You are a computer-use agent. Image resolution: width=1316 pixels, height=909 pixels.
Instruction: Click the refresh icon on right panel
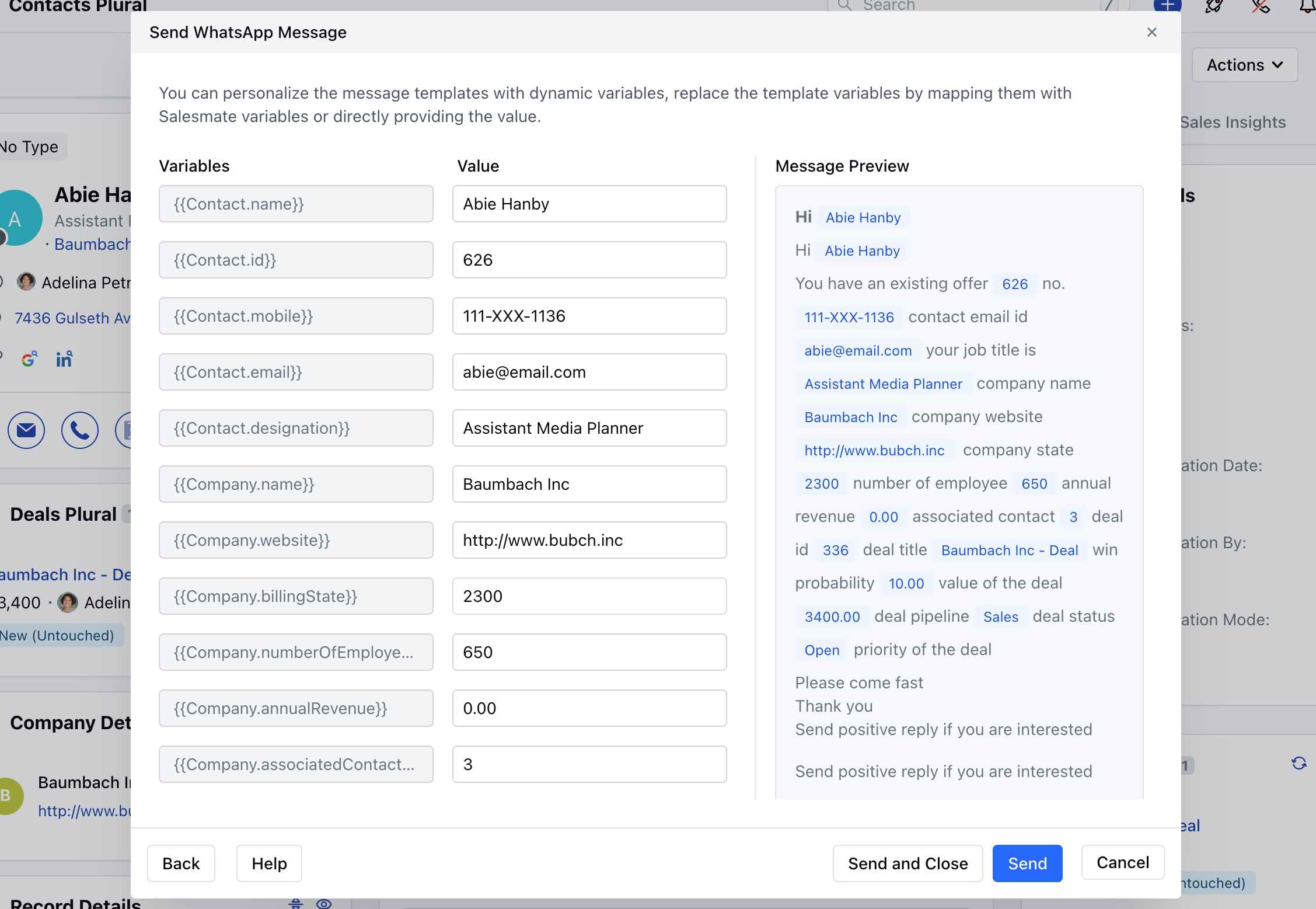1298,764
